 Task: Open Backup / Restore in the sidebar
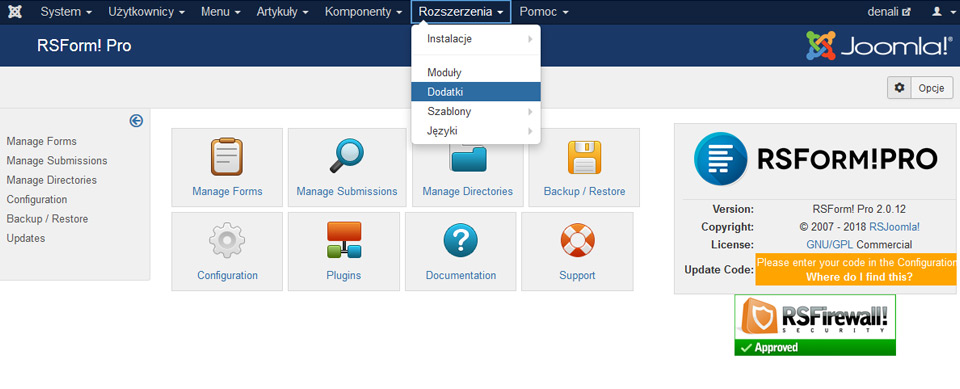47,219
